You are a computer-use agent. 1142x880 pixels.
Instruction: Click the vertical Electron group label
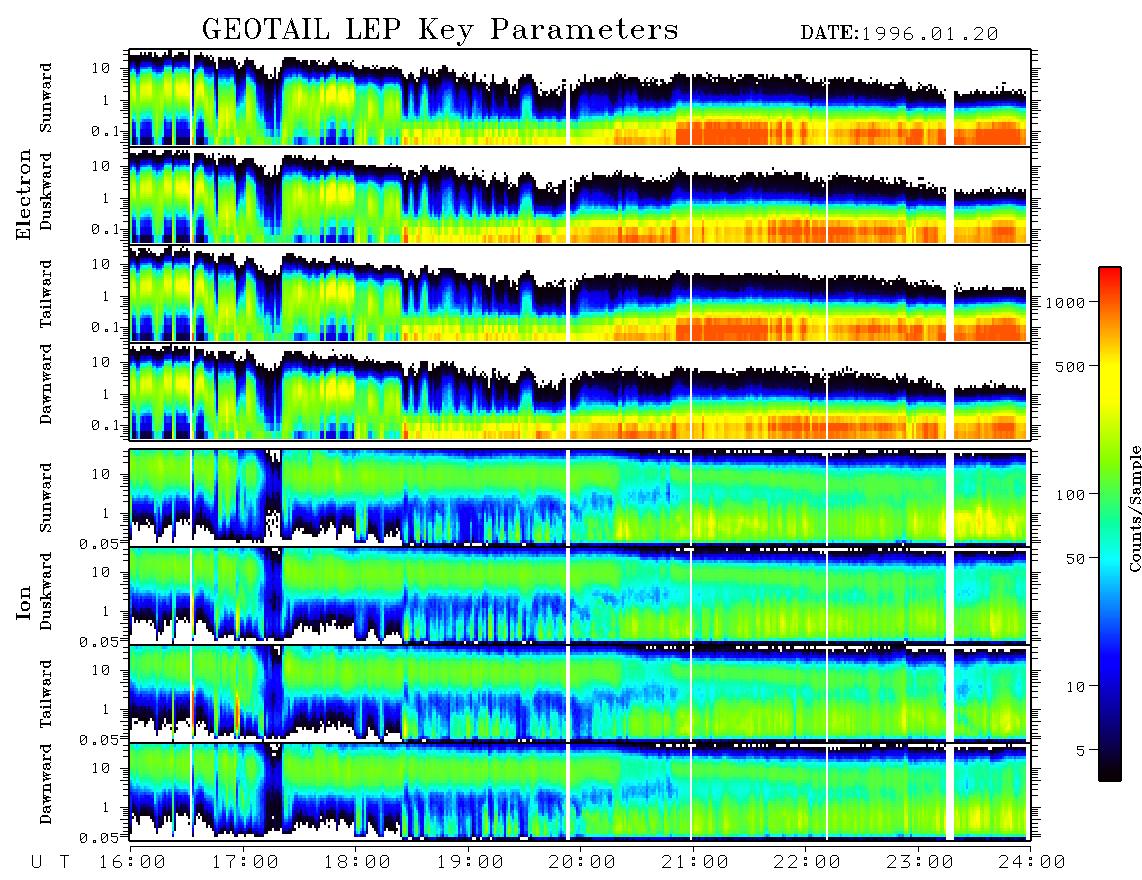[24, 194]
